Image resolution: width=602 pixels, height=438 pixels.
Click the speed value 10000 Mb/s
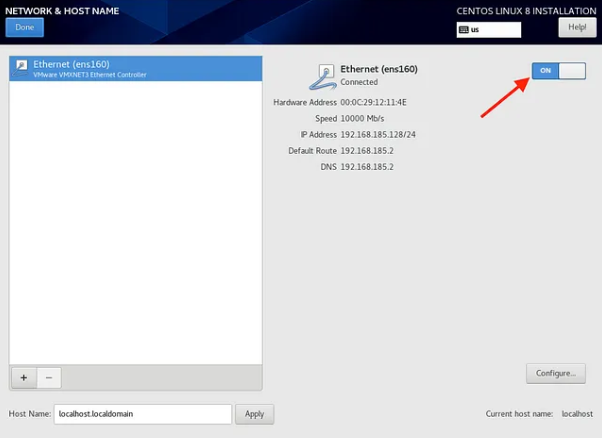pos(362,118)
